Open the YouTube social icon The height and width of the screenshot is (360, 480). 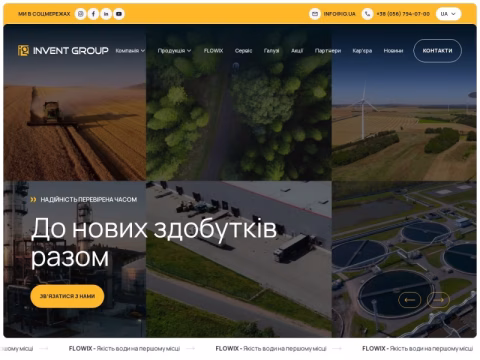pyautogui.click(x=119, y=14)
